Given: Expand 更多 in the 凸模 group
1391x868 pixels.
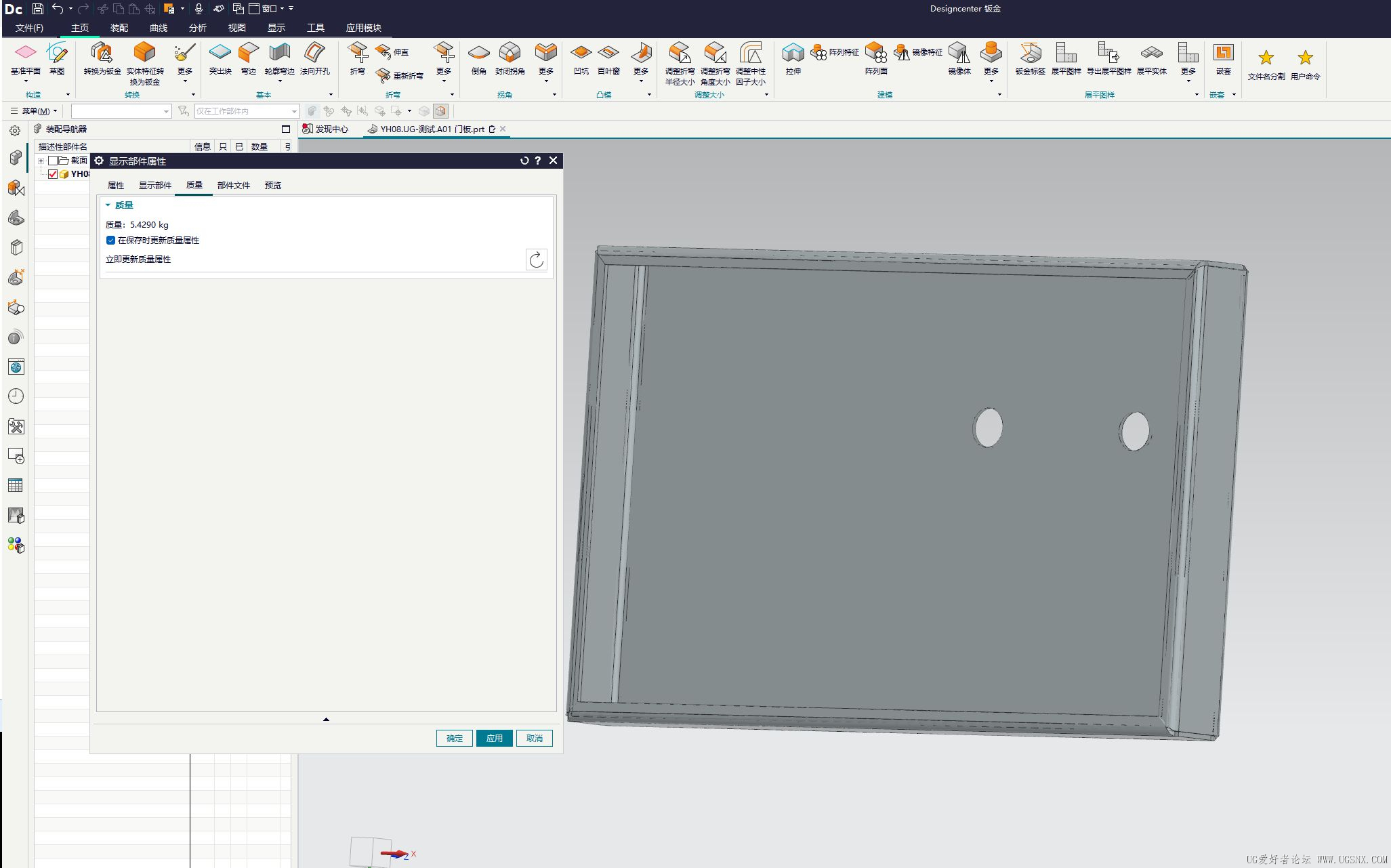Looking at the screenshot, I should [641, 63].
